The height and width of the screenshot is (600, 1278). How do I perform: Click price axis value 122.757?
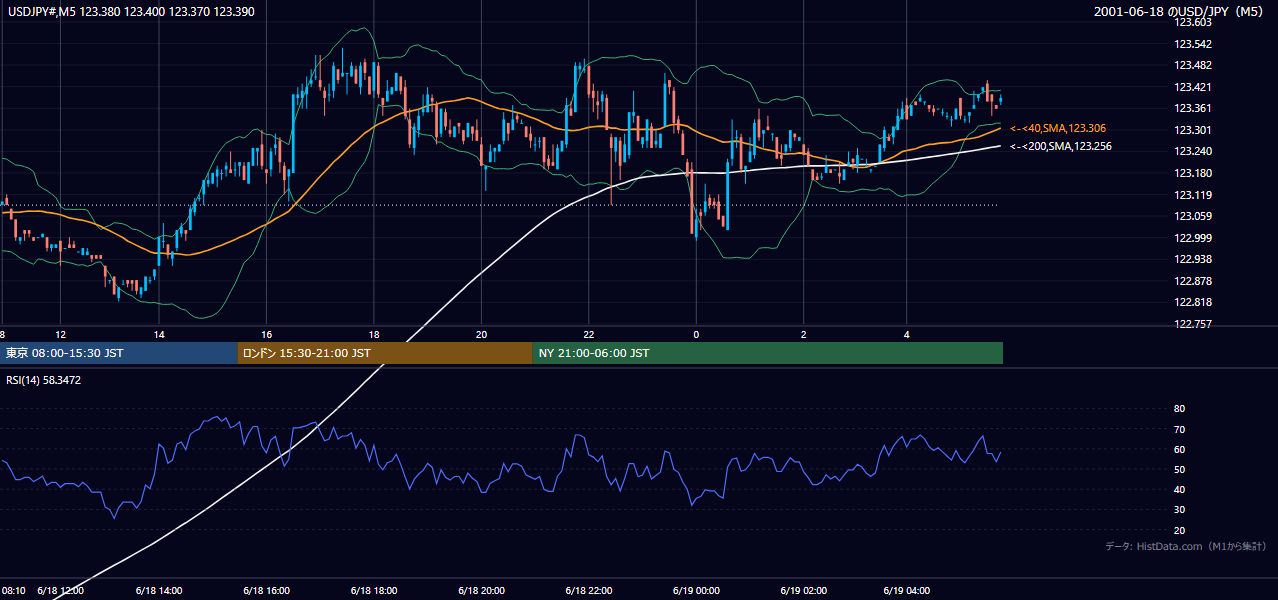click(x=1192, y=324)
